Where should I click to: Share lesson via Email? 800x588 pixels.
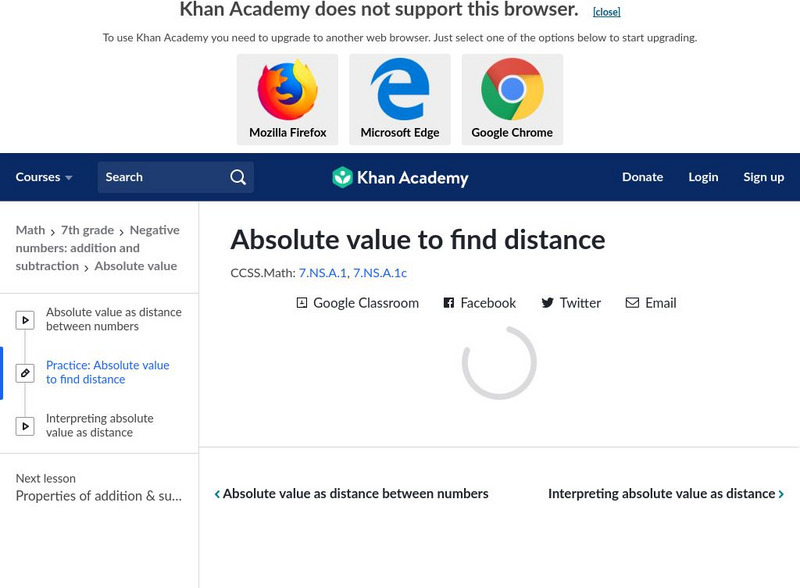pyautogui.click(x=651, y=303)
